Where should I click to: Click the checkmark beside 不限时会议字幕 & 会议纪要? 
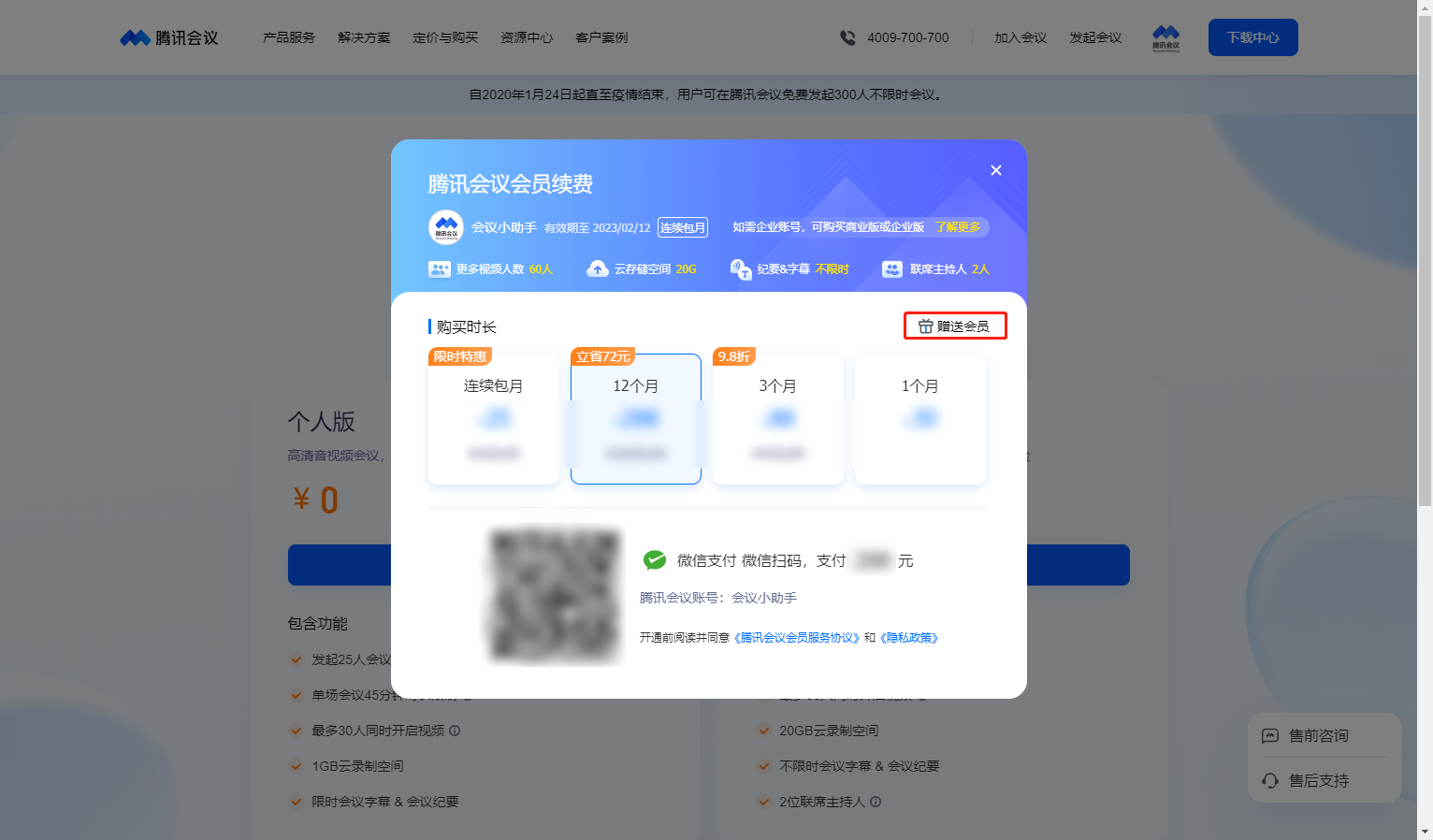(x=764, y=766)
